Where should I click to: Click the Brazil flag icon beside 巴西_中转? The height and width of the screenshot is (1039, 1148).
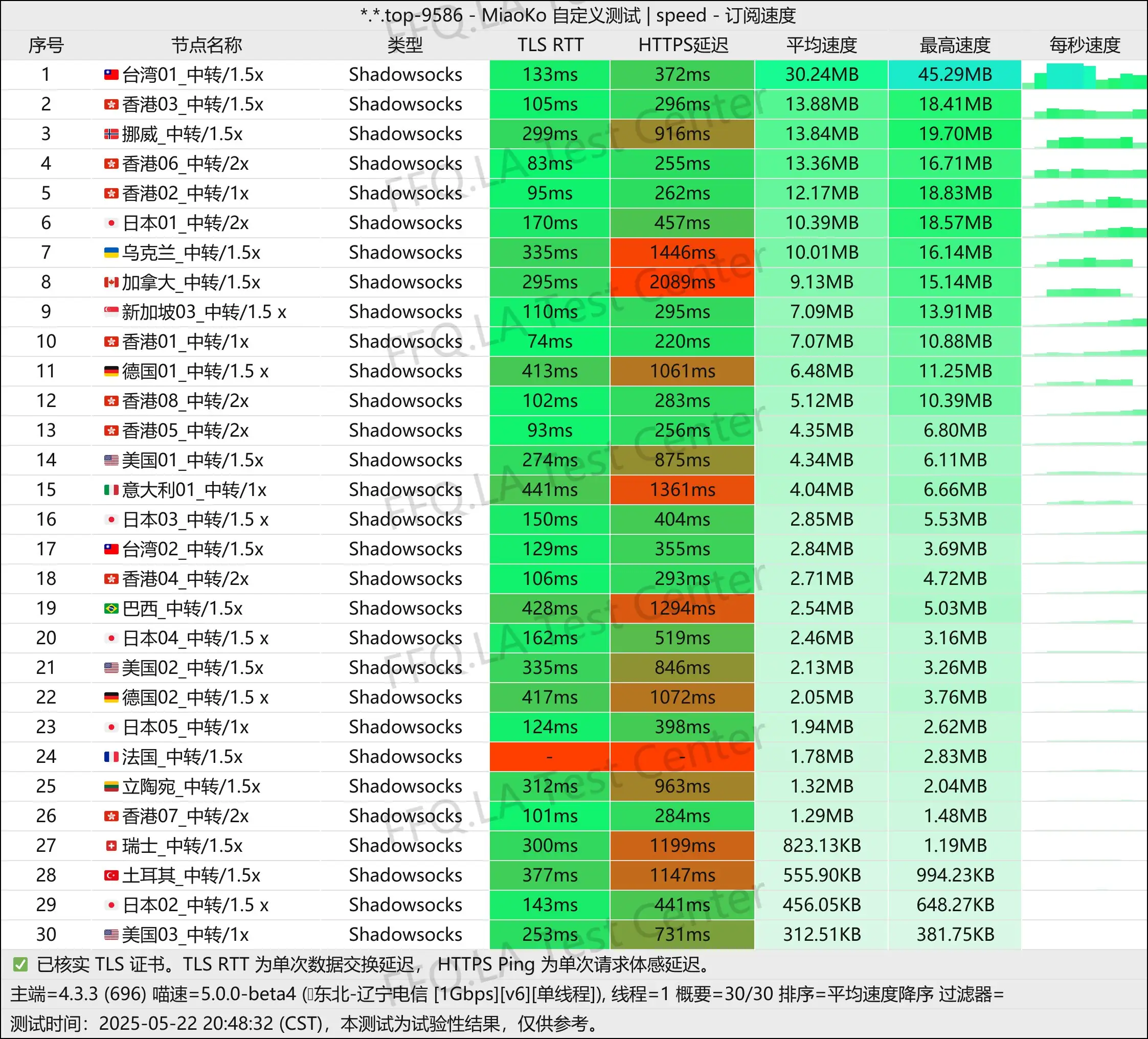pyautogui.click(x=111, y=608)
